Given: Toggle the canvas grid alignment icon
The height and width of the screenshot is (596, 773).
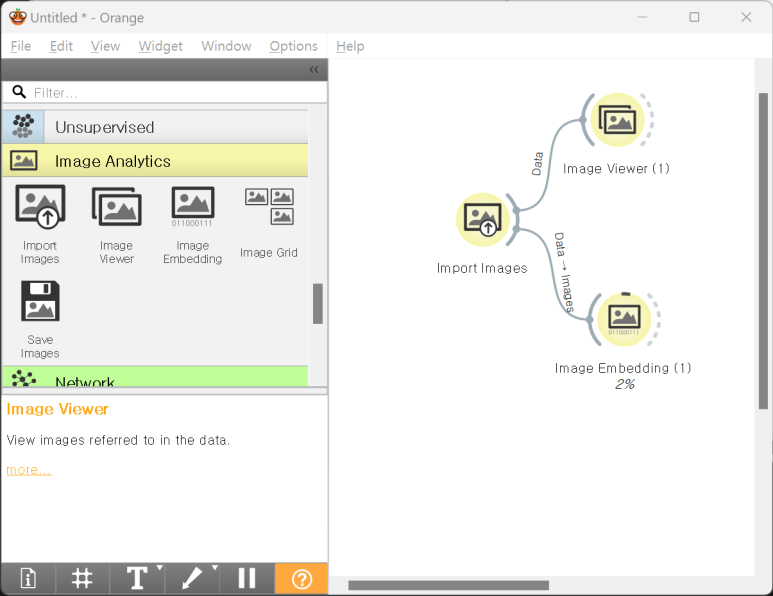Looking at the screenshot, I should click(82, 578).
